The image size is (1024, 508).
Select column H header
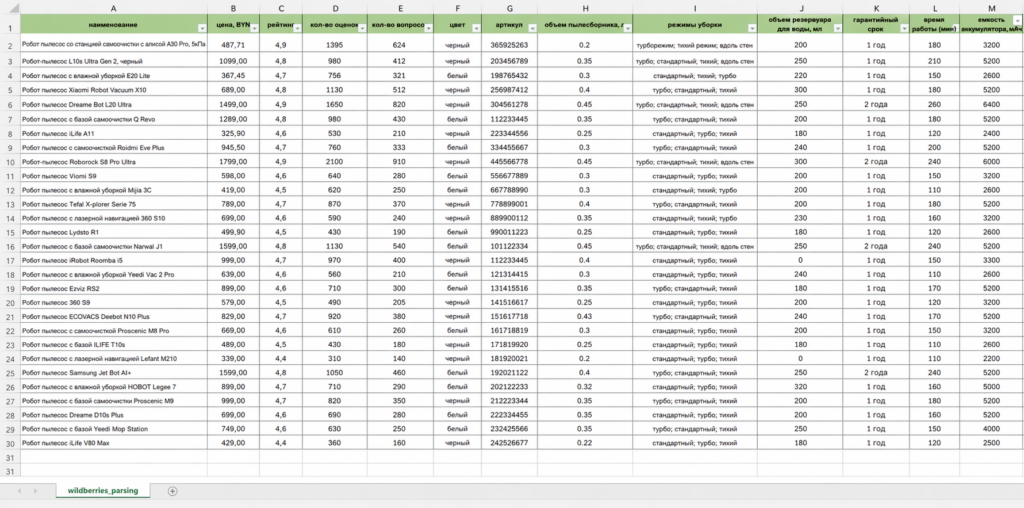coord(585,8)
